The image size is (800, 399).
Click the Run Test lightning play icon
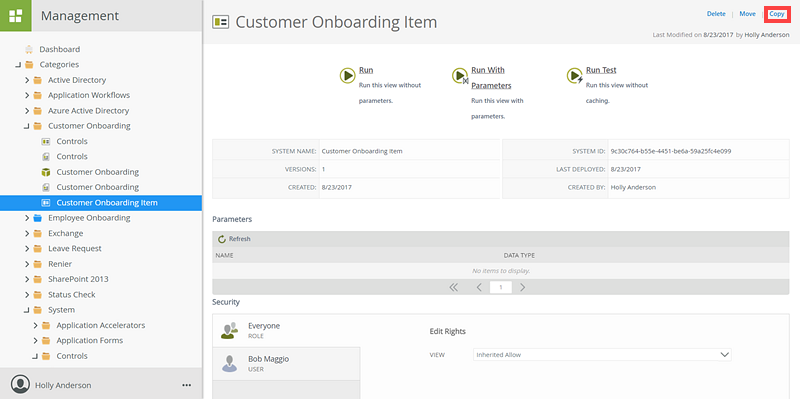coord(575,76)
